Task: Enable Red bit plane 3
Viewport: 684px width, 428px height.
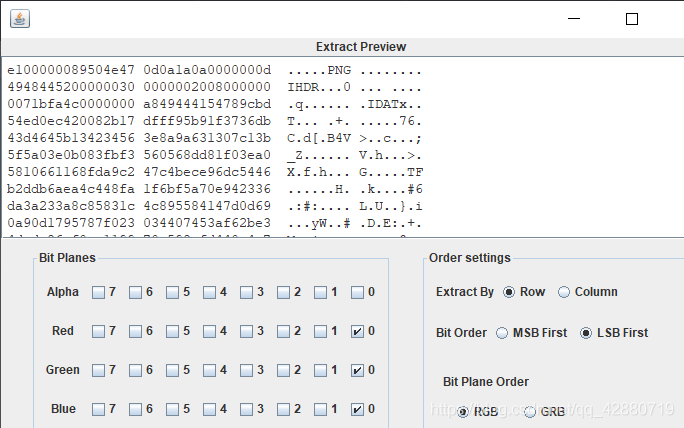Action: point(246,332)
